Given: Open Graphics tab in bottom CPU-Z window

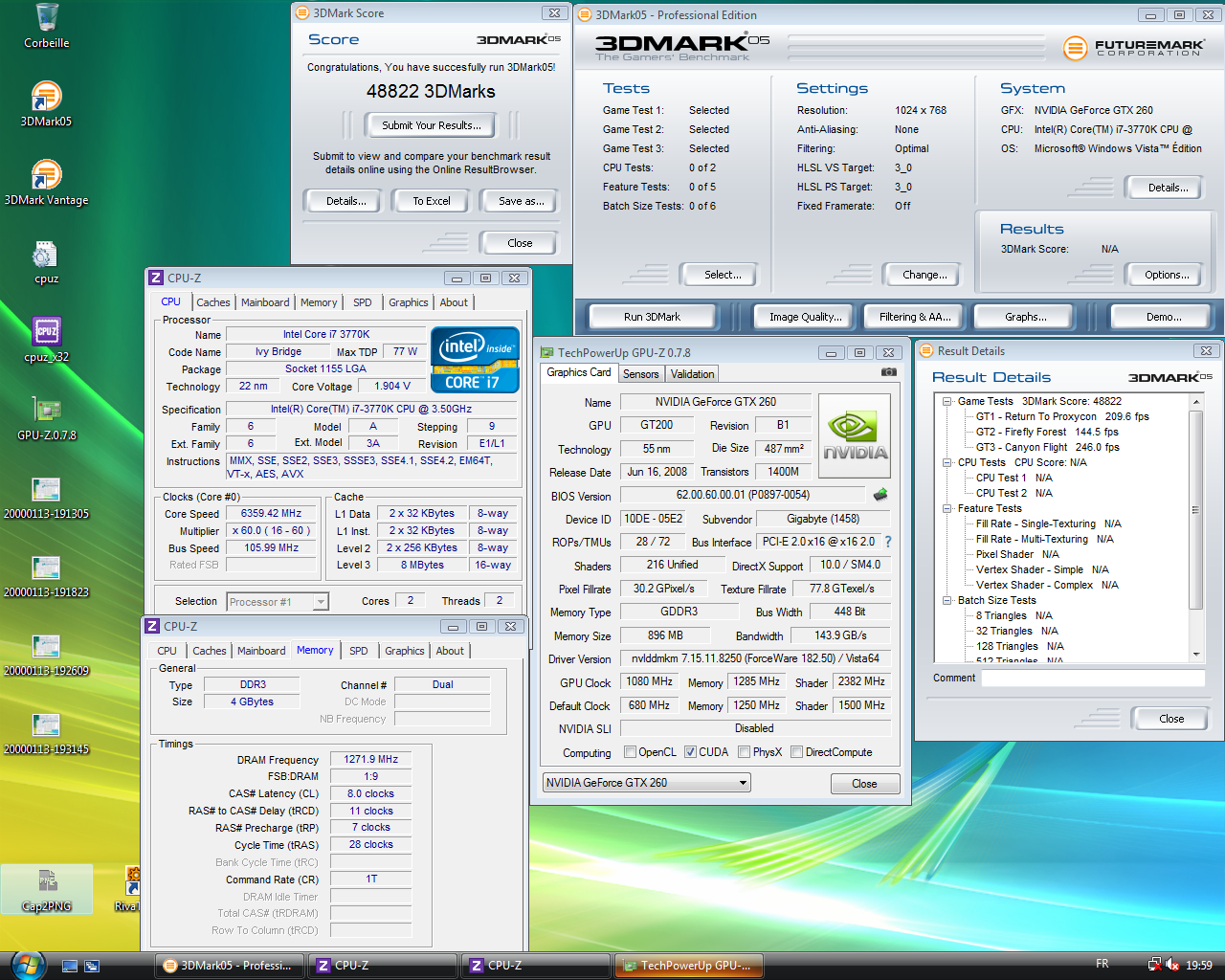Looking at the screenshot, I should click(405, 651).
